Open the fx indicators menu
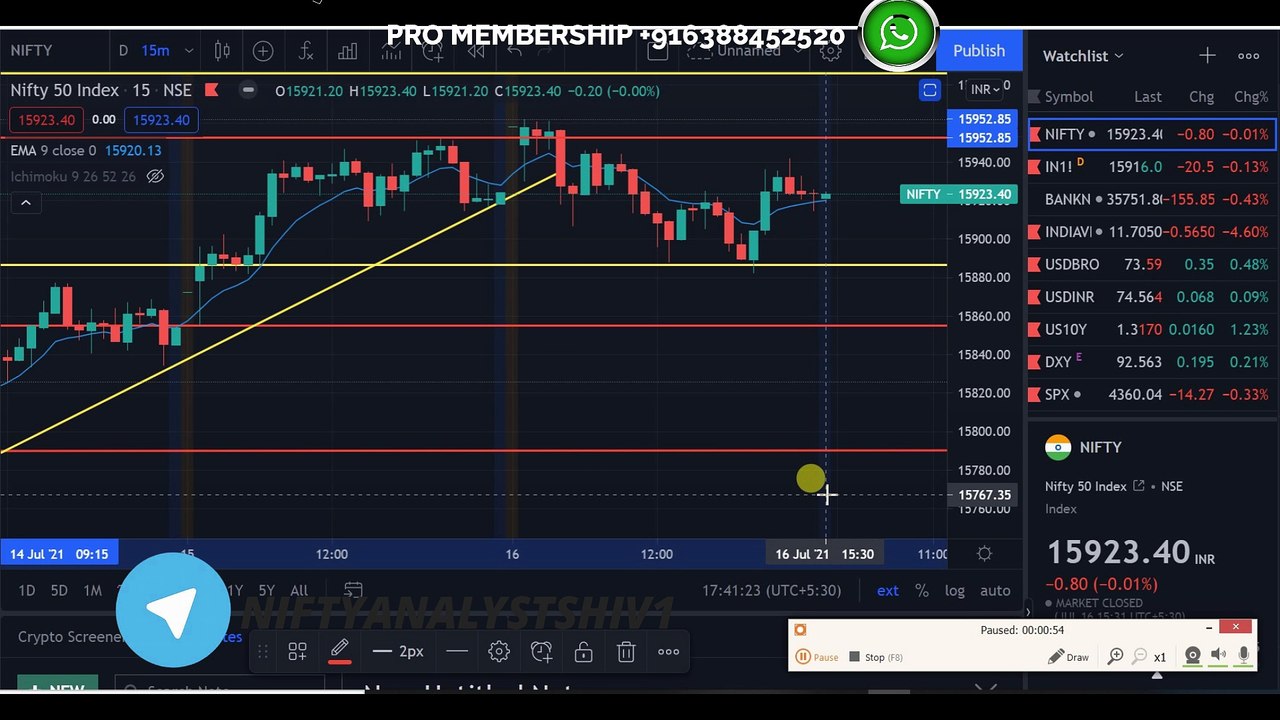Screen dimensions: 1280x720 [x=306, y=51]
